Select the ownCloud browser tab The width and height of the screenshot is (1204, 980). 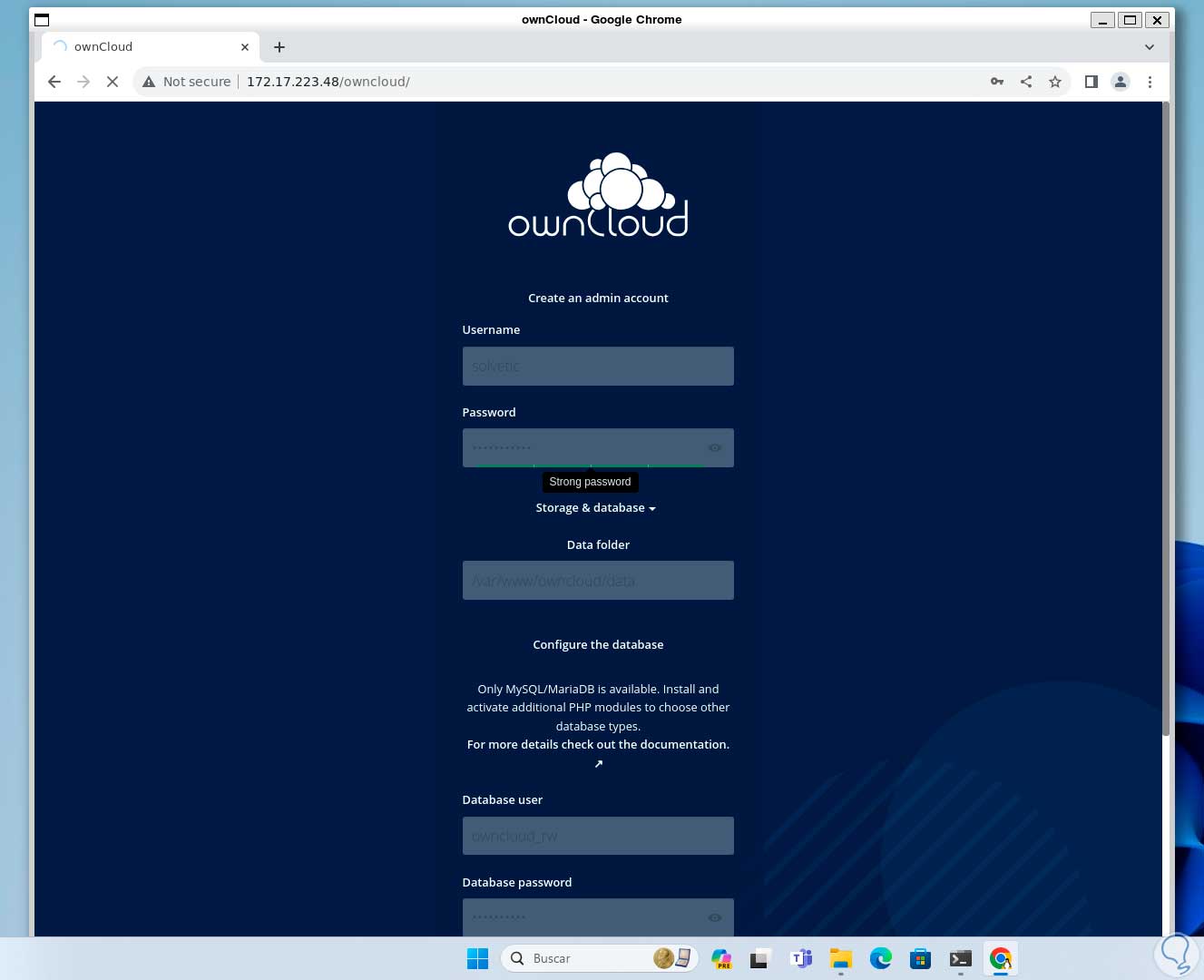click(x=151, y=47)
